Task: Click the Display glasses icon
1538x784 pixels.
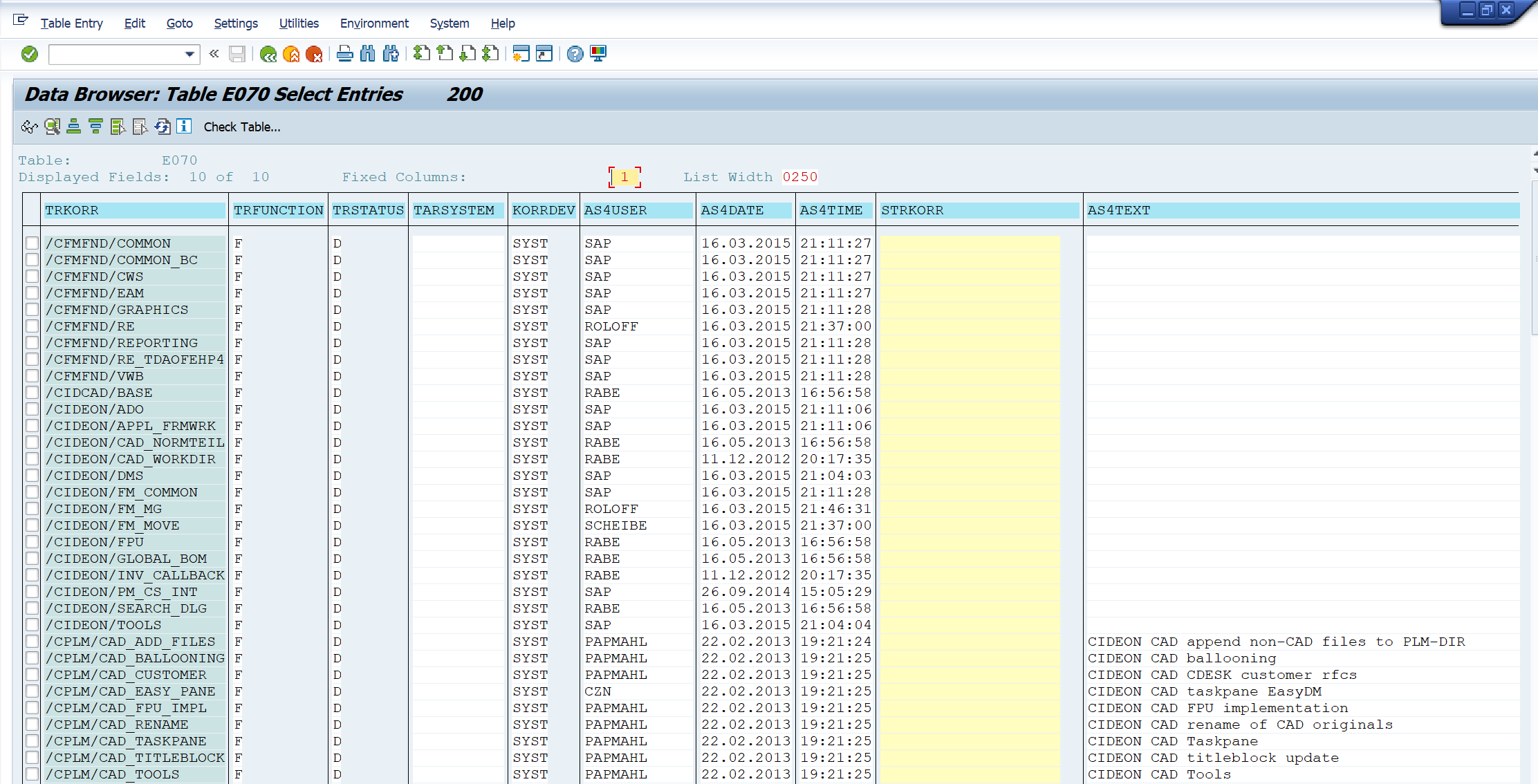Action: coord(29,127)
